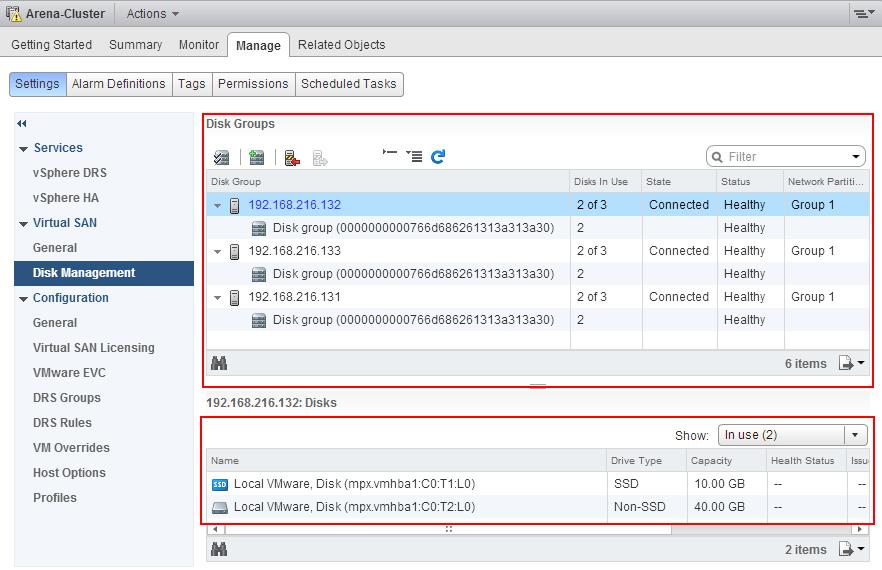Switch to the Monitor tab
The height and width of the screenshot is (570, 882).
(x=199, y=44)
